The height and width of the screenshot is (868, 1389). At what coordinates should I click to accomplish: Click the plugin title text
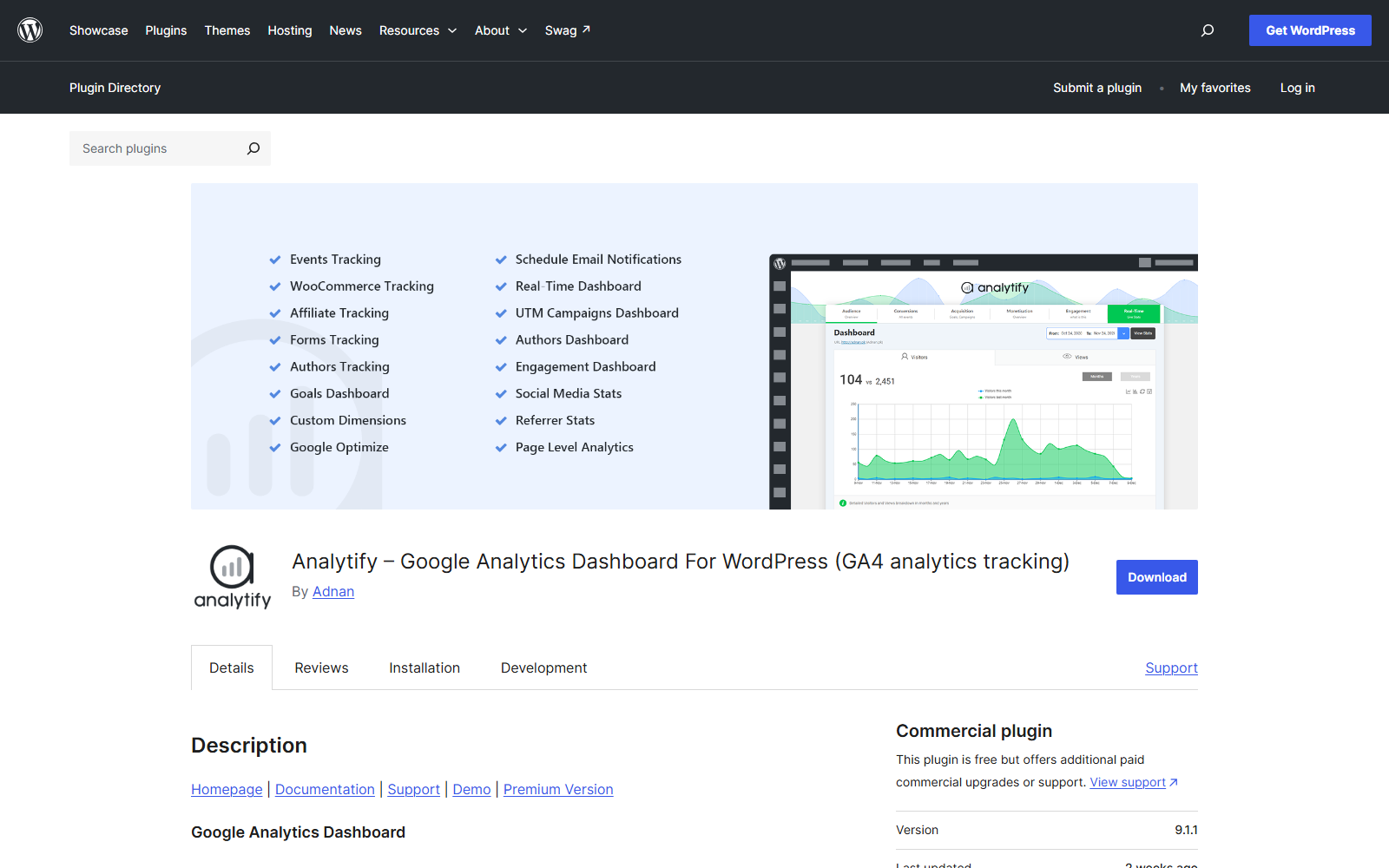(681, 562)
